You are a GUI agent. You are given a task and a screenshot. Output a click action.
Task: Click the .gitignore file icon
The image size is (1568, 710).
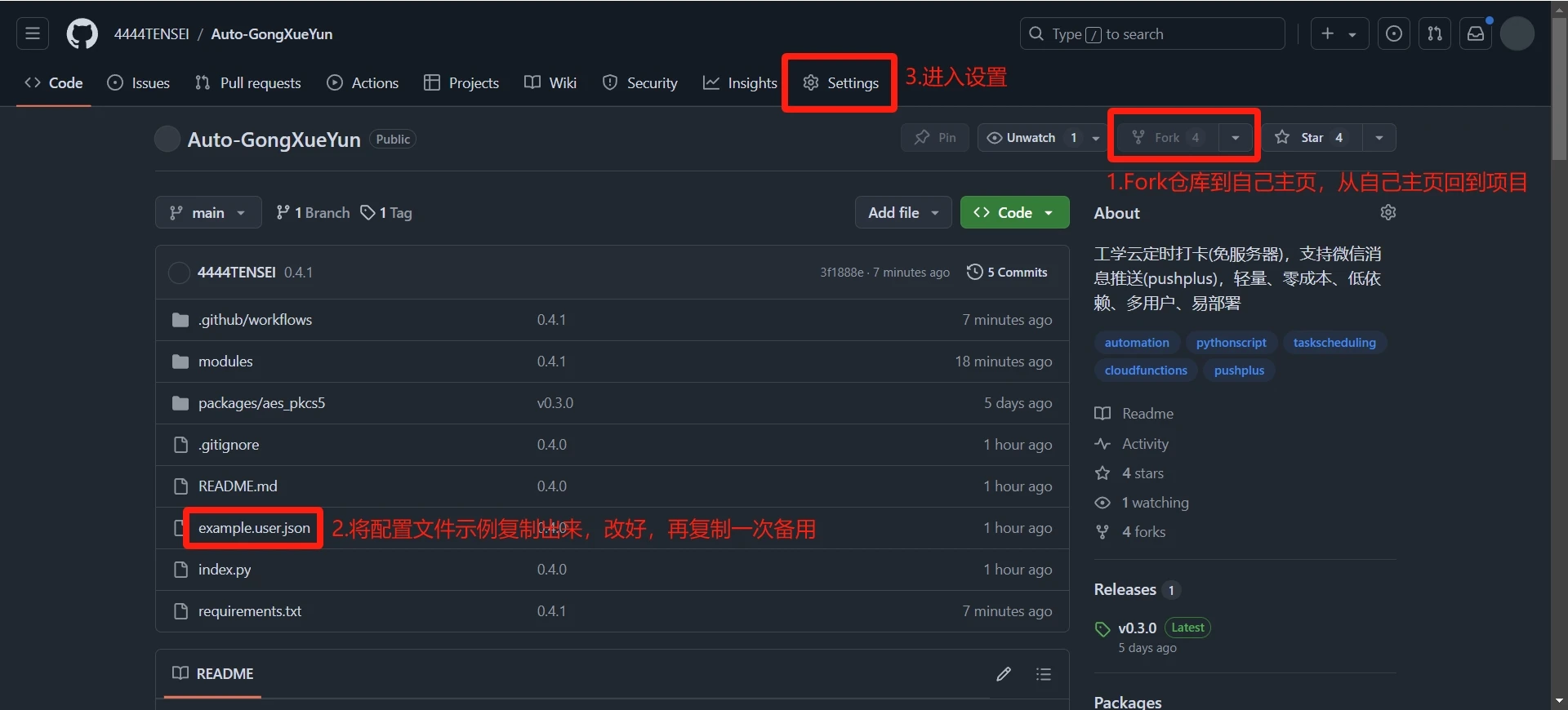[x=180, y=445]
